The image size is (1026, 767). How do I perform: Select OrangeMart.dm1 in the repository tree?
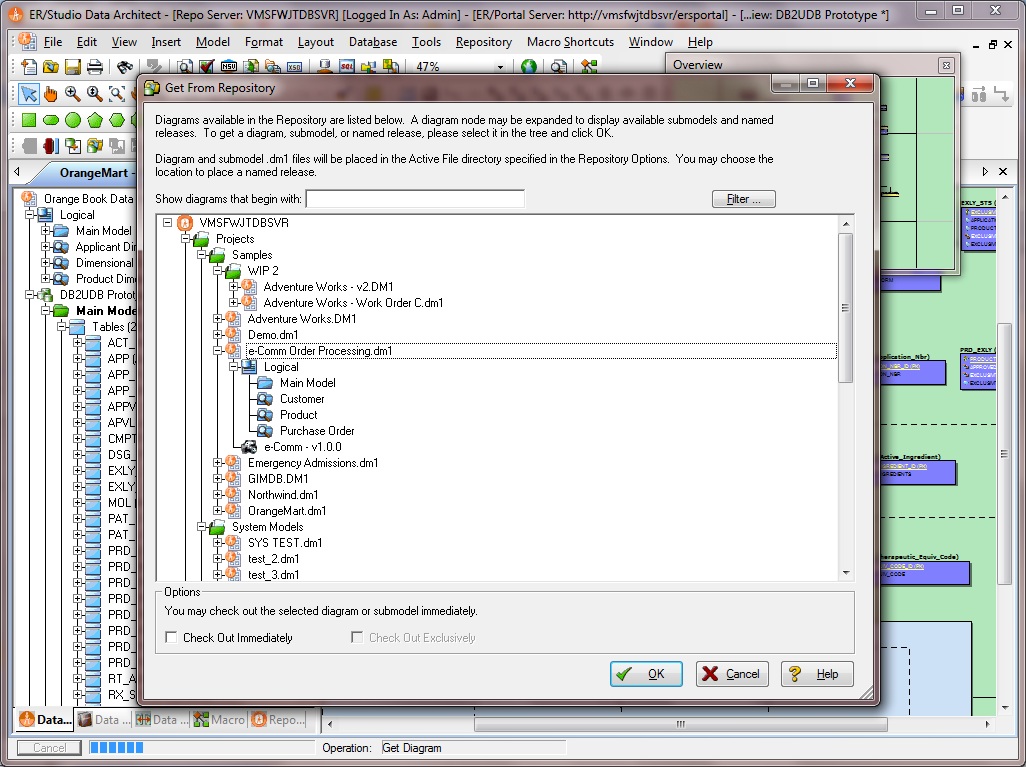[x=287, y=511]
